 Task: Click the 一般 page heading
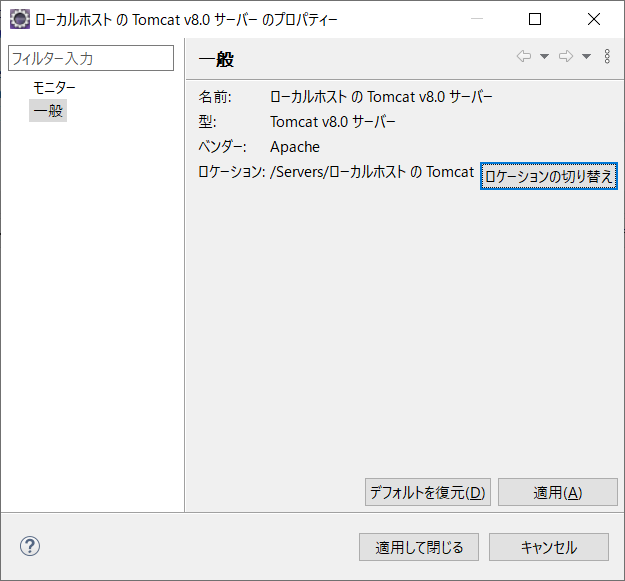(216, 59)
